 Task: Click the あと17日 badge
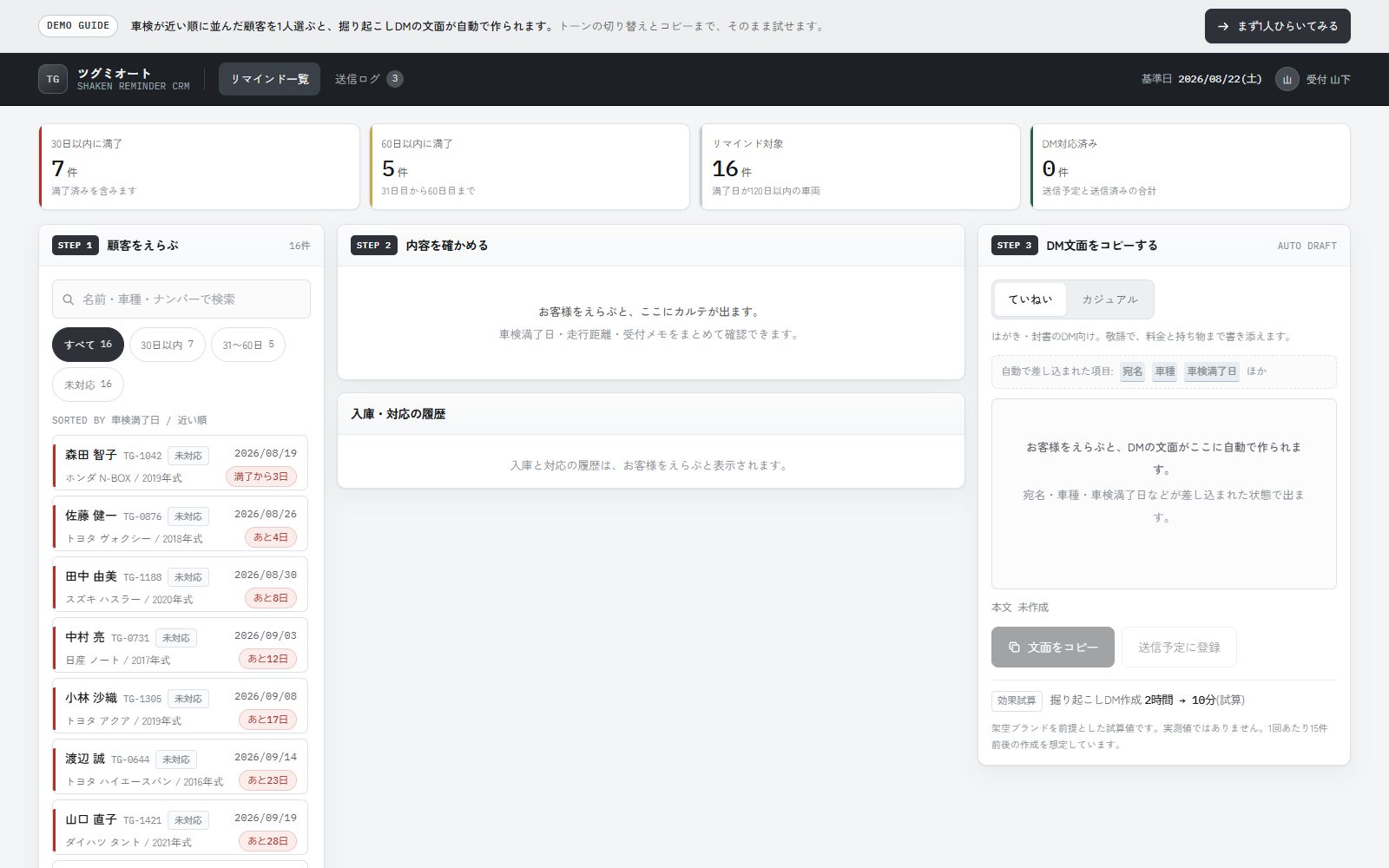[x=267, y=720]
